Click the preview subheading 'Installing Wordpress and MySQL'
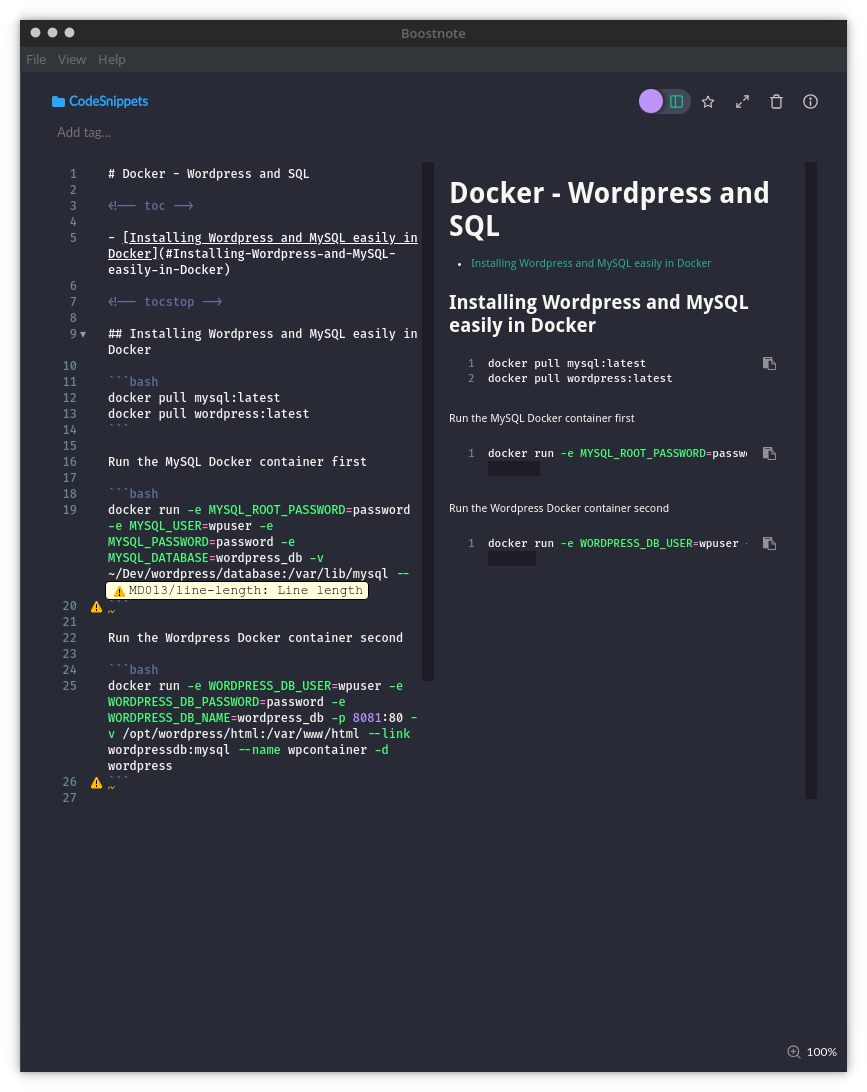867x1092 pixels. (599, 313)
